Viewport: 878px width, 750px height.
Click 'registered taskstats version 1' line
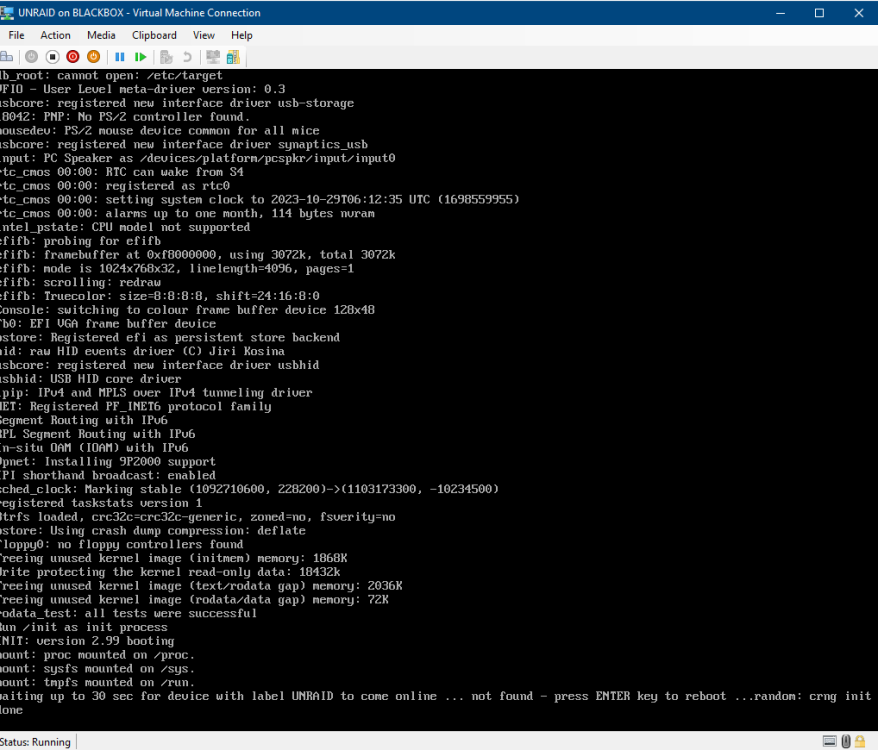click(101, 503)
